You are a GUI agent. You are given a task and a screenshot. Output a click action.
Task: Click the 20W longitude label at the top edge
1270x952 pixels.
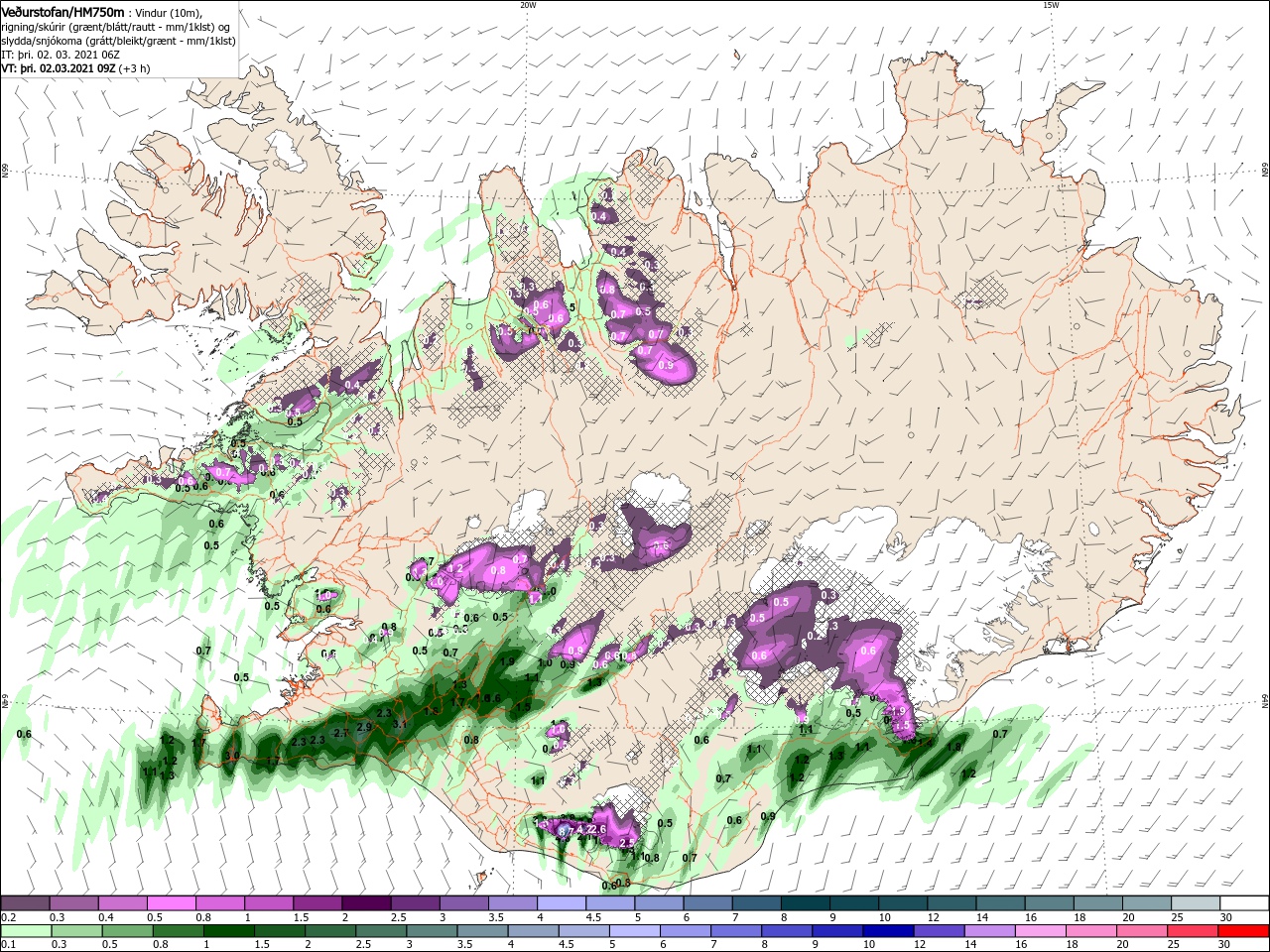point(528,5)
